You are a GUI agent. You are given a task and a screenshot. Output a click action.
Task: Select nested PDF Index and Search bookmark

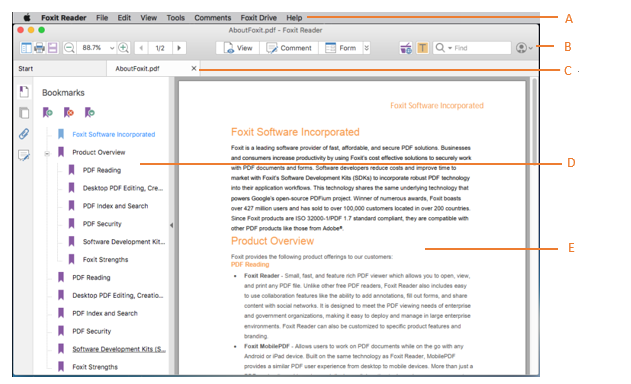coord(115,206)
